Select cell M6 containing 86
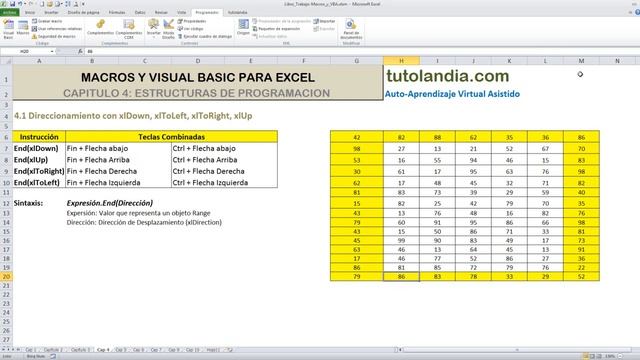The width and height of the screenshot is (640, 360). (x=581, y=137)
